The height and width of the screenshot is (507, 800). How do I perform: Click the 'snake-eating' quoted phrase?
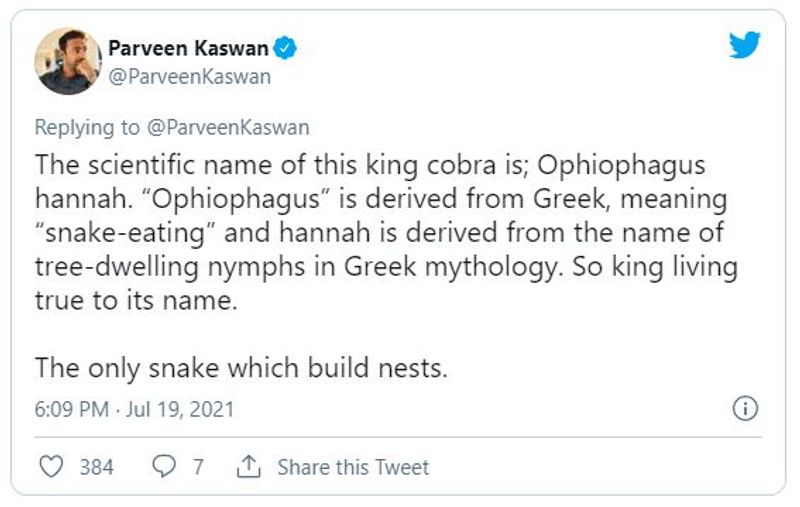pos(125,233)
